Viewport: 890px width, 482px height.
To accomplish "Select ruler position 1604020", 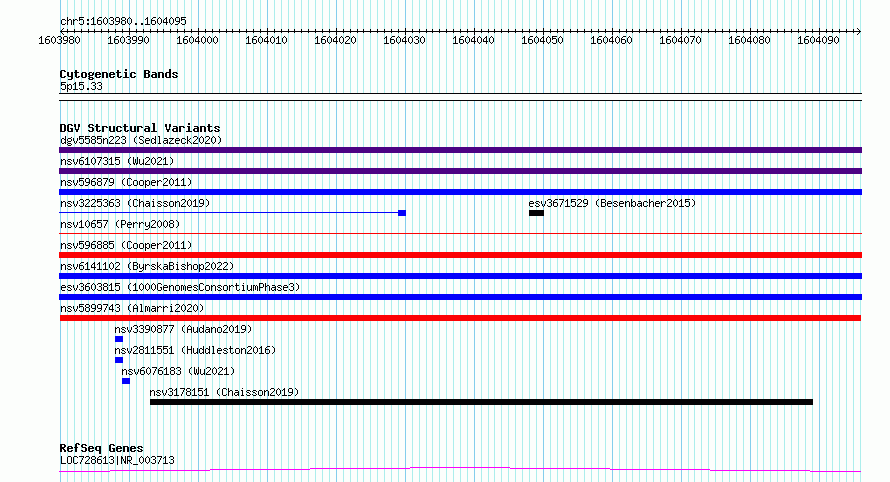I will (335, 40).
